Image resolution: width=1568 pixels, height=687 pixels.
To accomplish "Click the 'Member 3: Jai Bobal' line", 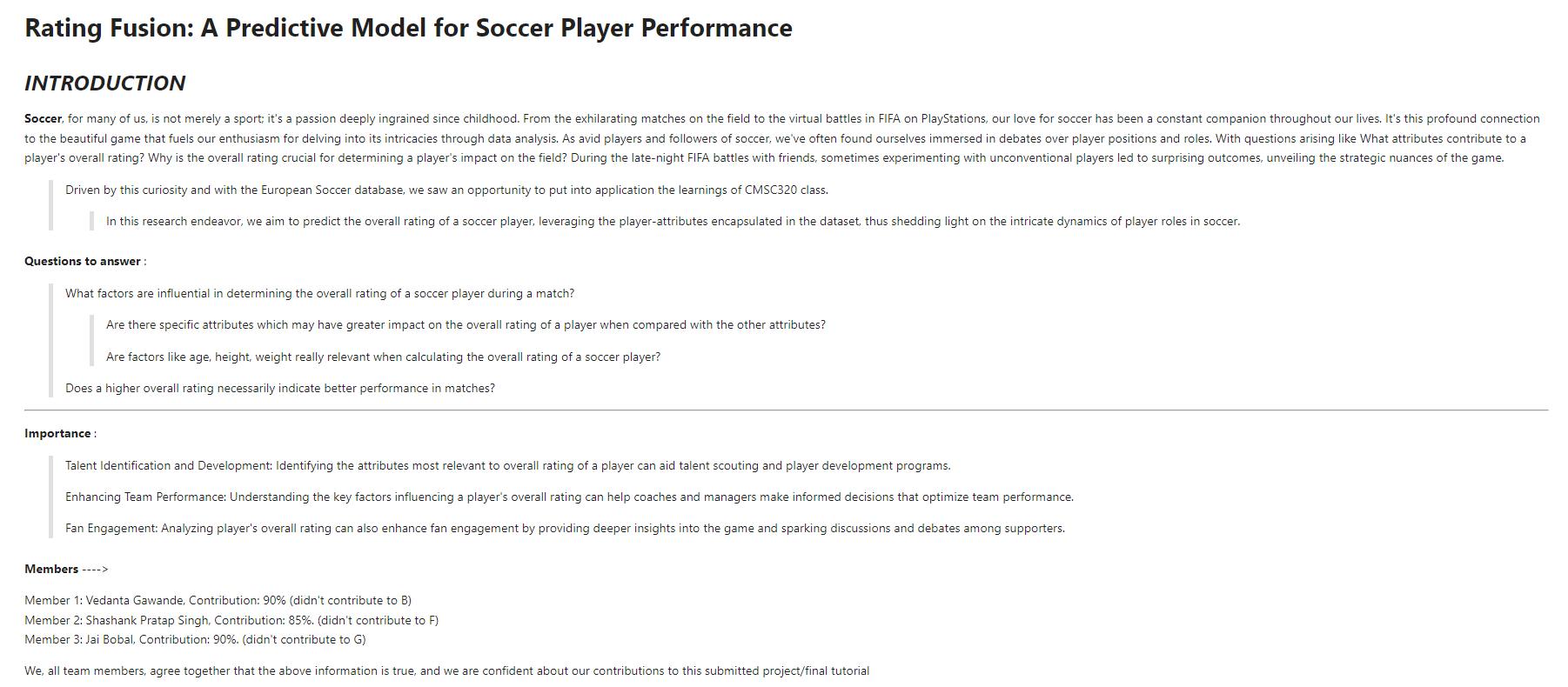I will 195,639.
